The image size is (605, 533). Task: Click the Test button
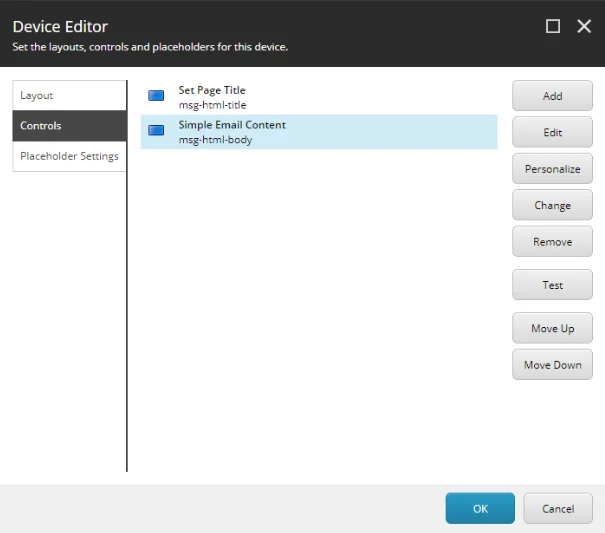pos(552,285)
